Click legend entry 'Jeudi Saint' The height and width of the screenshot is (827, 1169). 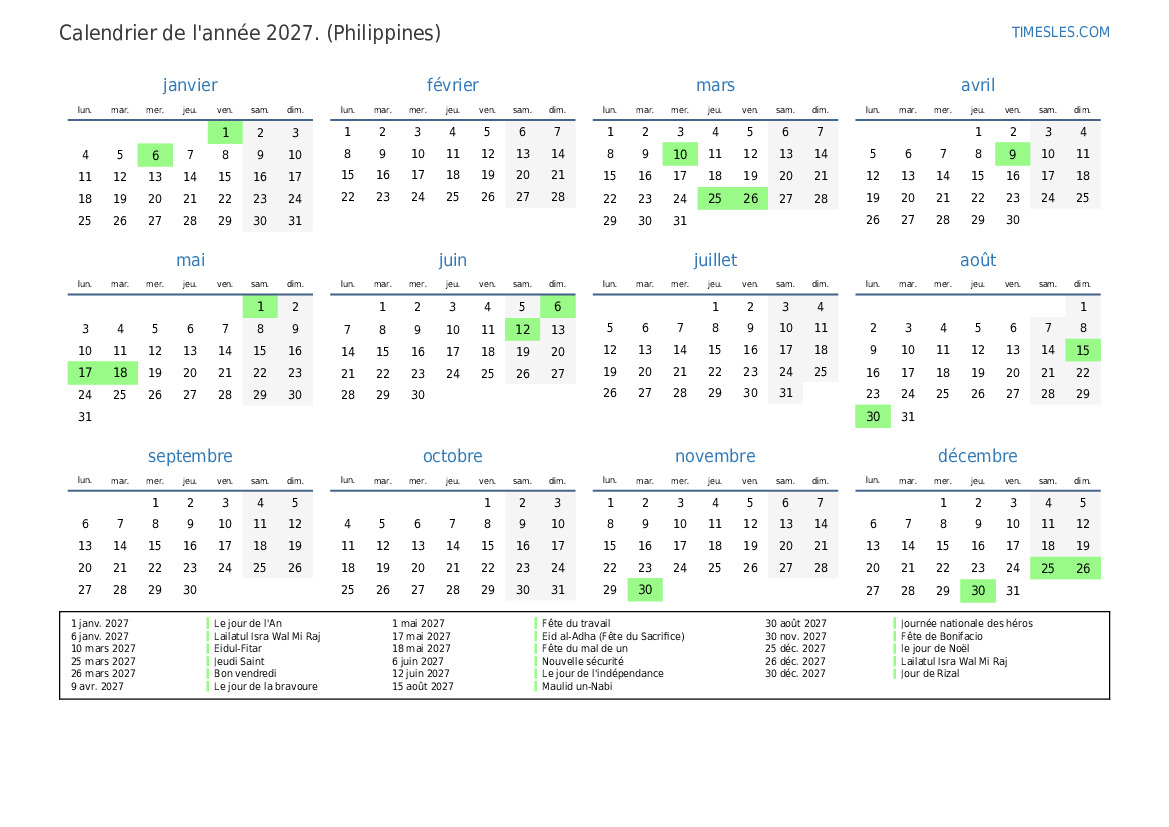click(239, 661)
